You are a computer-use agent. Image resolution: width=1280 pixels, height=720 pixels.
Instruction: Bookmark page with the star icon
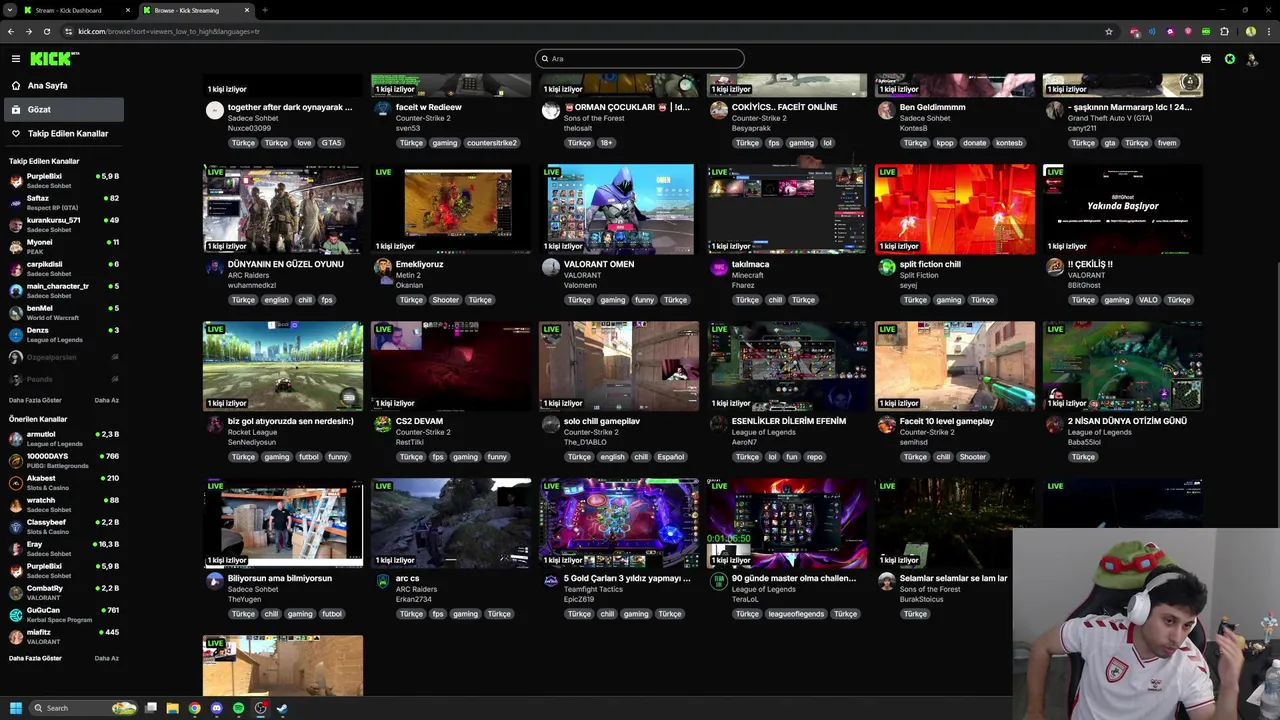[x=1109, y=31]
